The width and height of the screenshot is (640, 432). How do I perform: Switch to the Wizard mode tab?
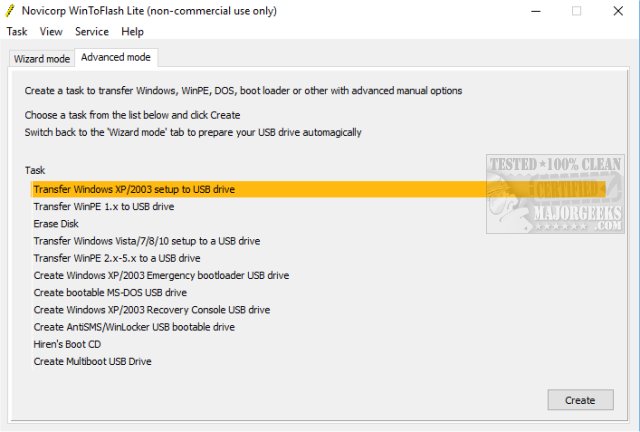41,59
